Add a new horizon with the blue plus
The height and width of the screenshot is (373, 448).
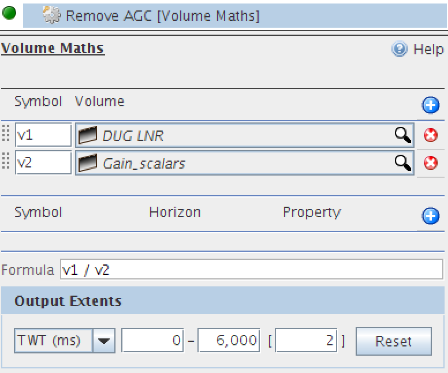[431, 216]
